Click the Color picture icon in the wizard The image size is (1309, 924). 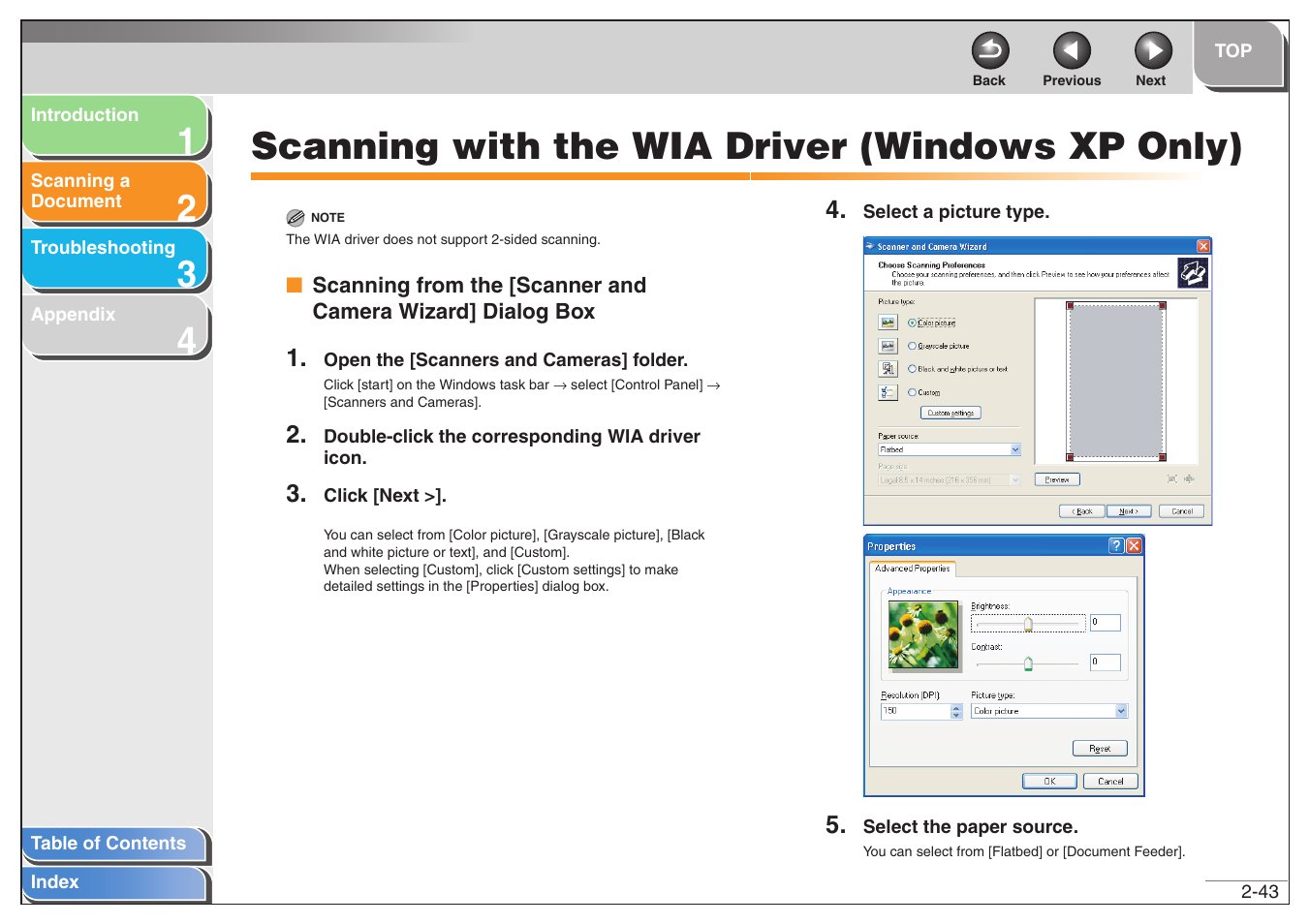click(888, 323)
